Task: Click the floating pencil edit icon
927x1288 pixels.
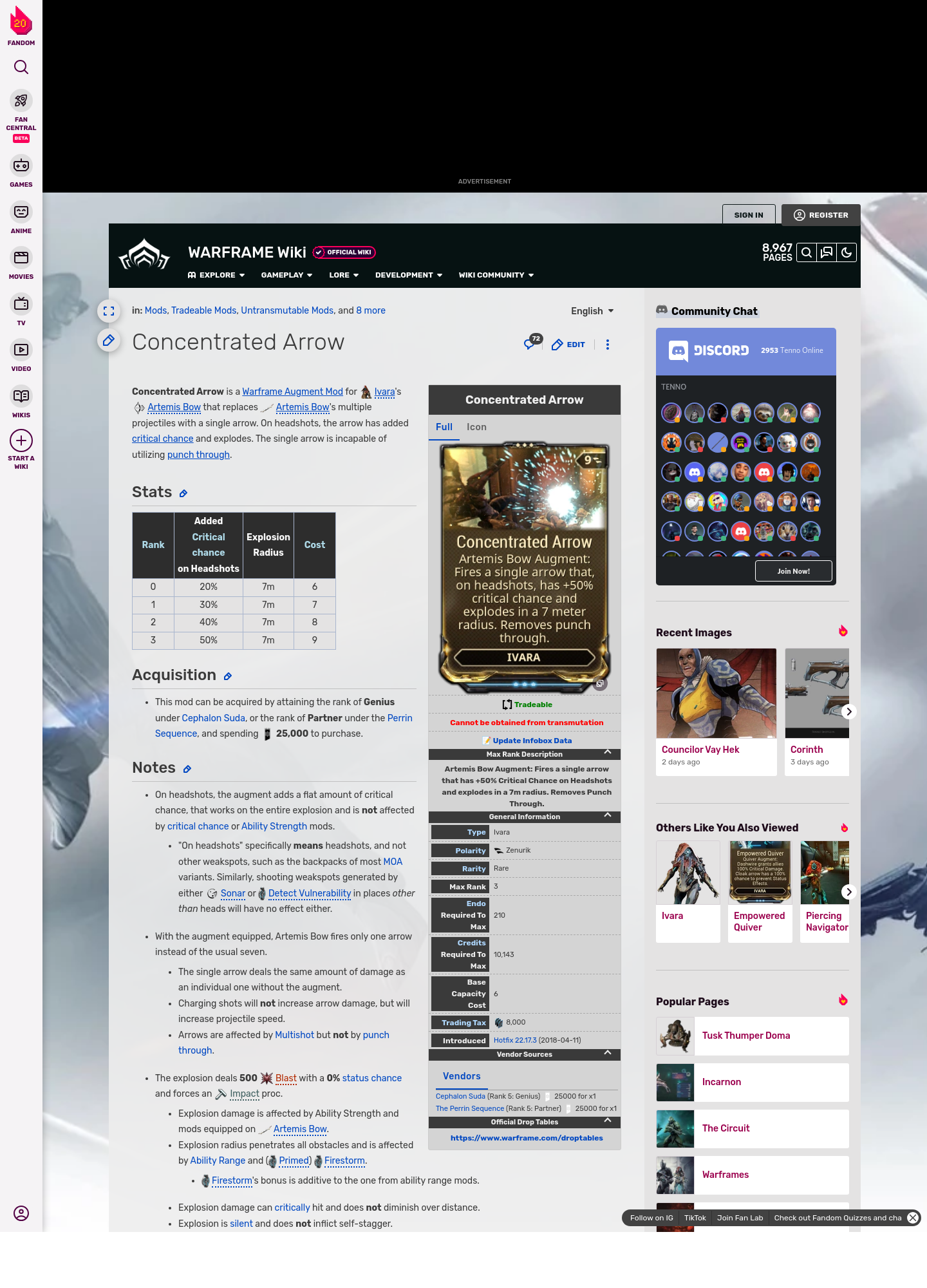Action: pos(109,340)
